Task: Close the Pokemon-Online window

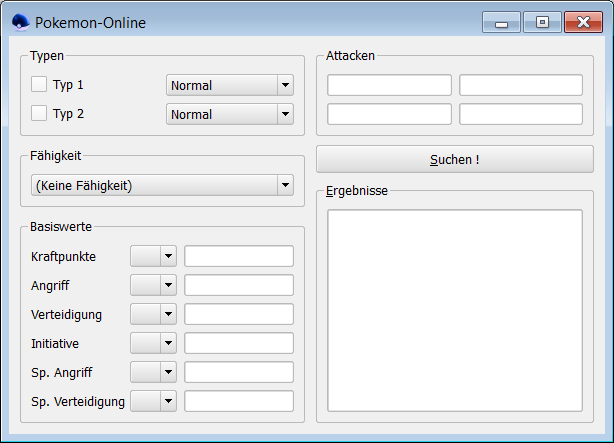Action: click(x=583, y=22)
